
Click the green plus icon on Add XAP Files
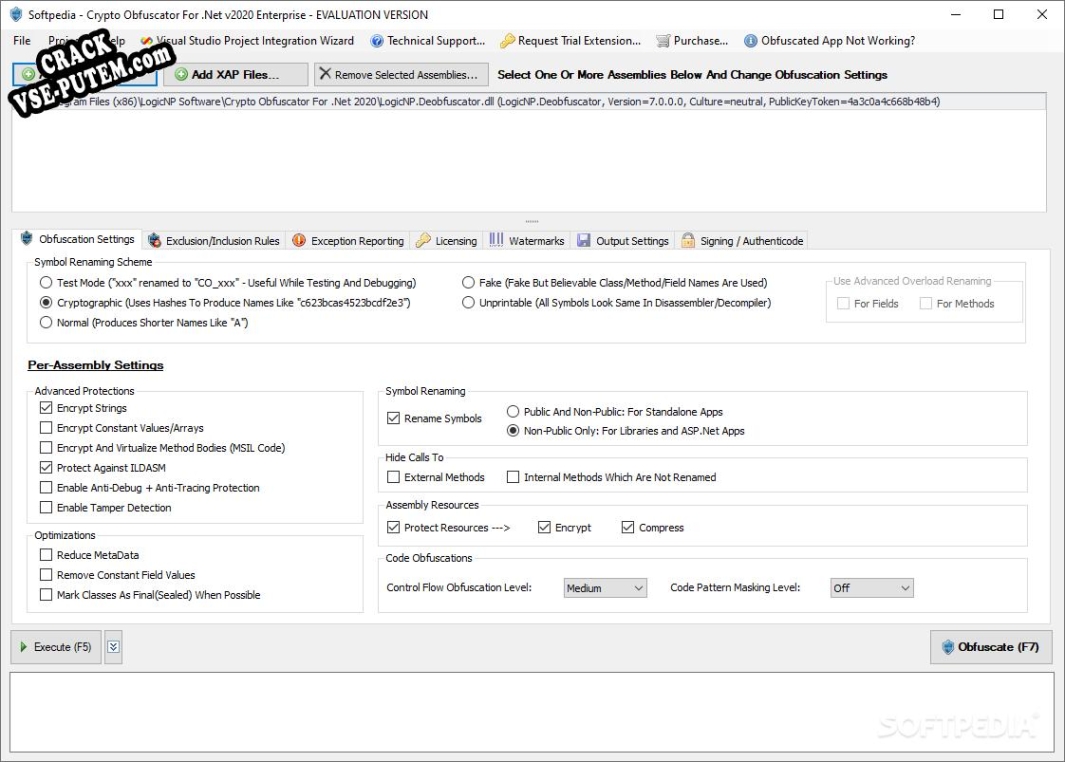pos(181,74)
